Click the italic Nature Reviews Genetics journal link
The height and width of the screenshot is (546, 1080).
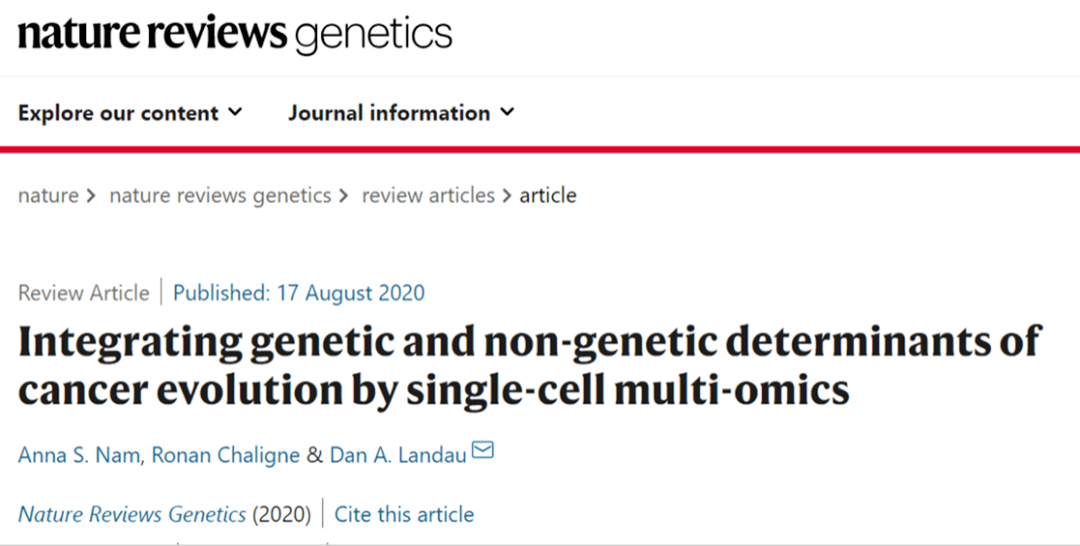coord(132,515)
